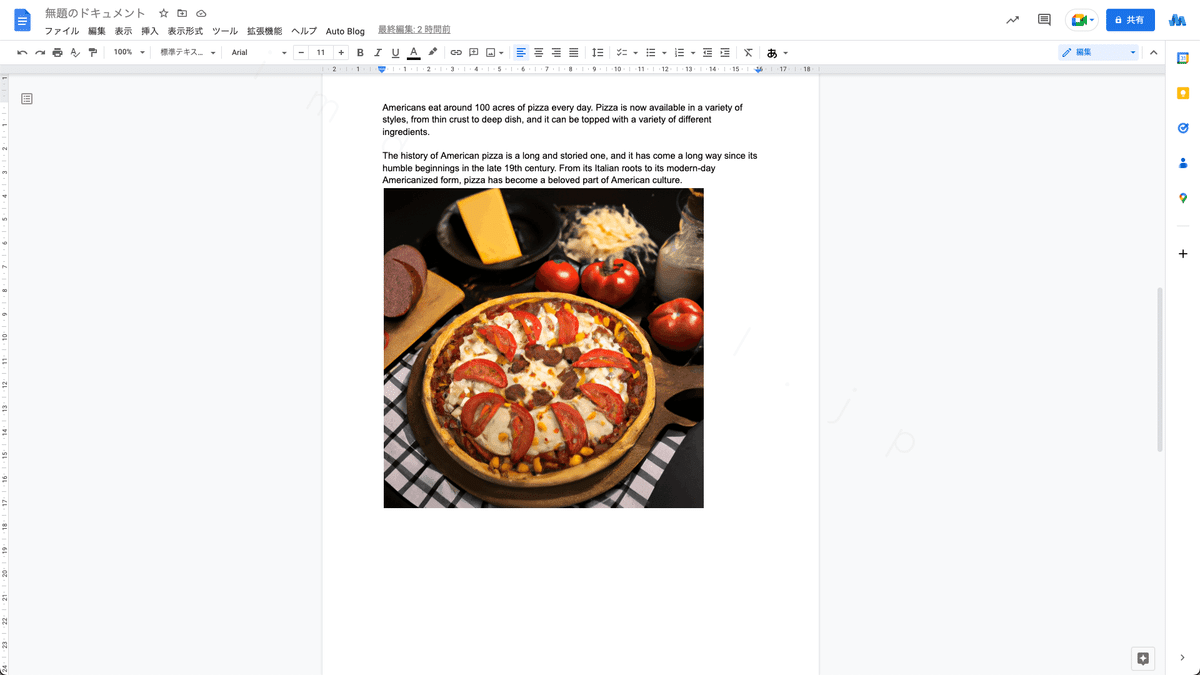Open the zoom 100% dropdown
1200x675 pixels.
pos(128,52)
